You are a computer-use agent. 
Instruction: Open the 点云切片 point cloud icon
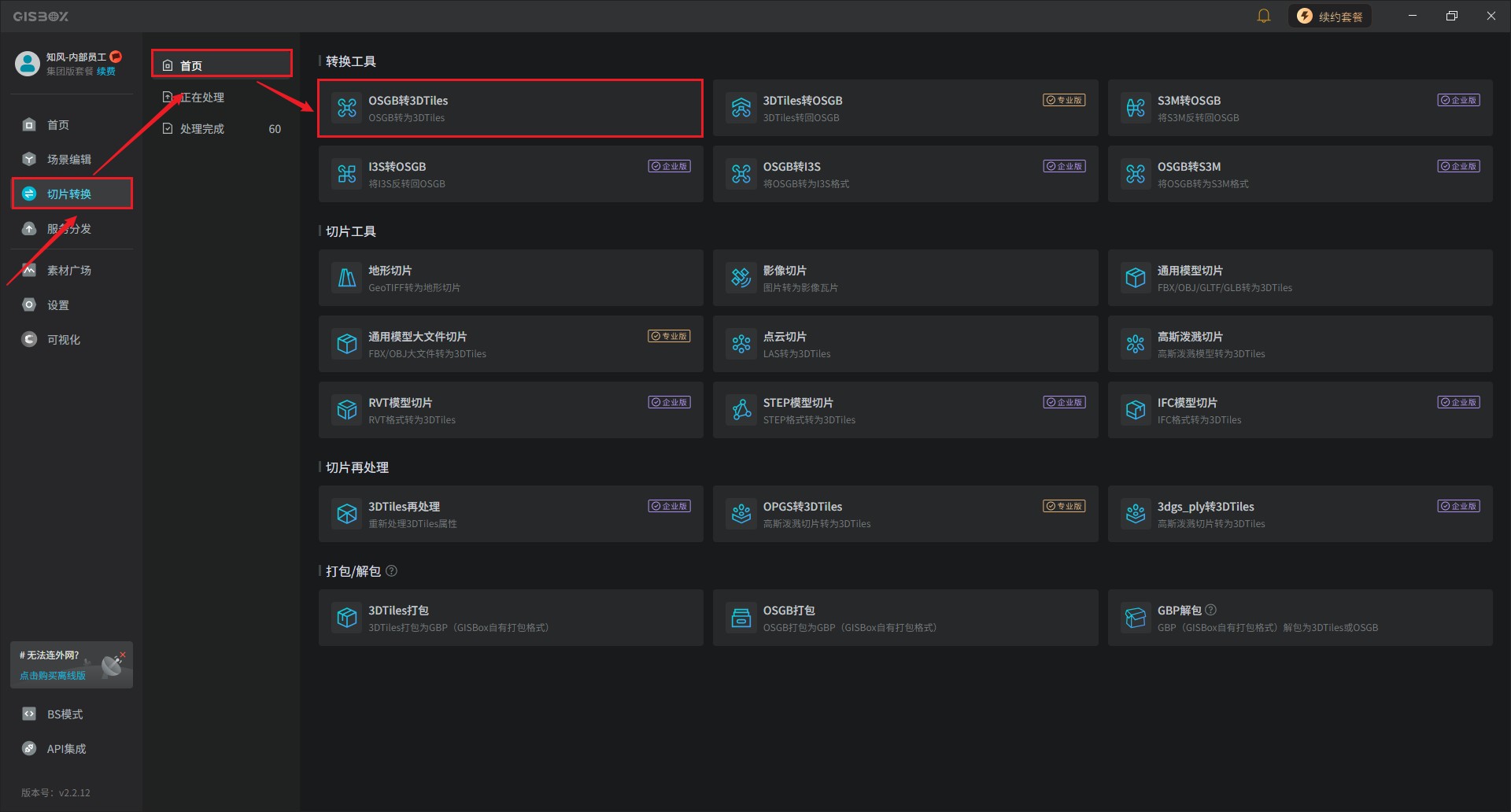[741, 344]
